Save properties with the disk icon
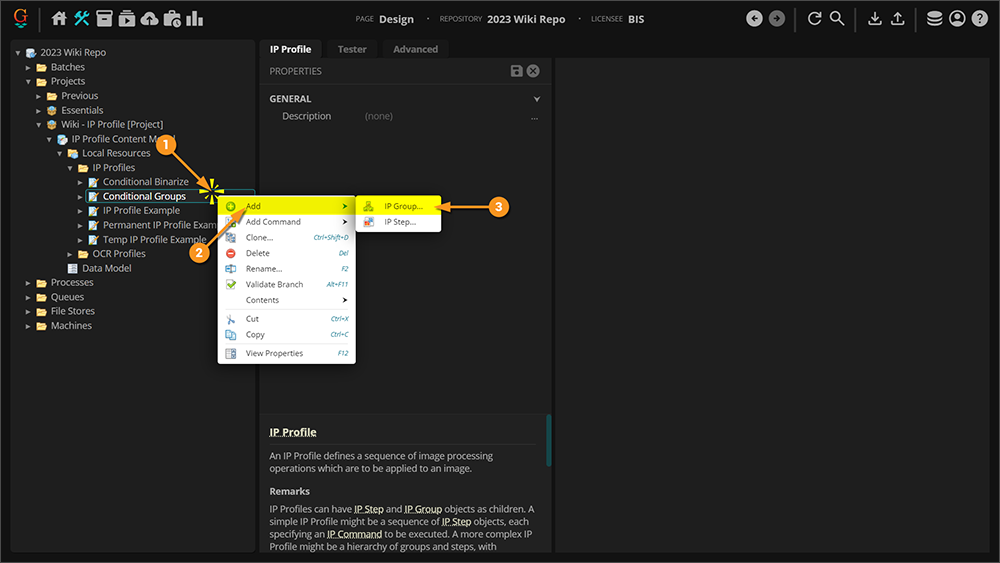This screenshot has width=1000, height=563. pos(517,71)
